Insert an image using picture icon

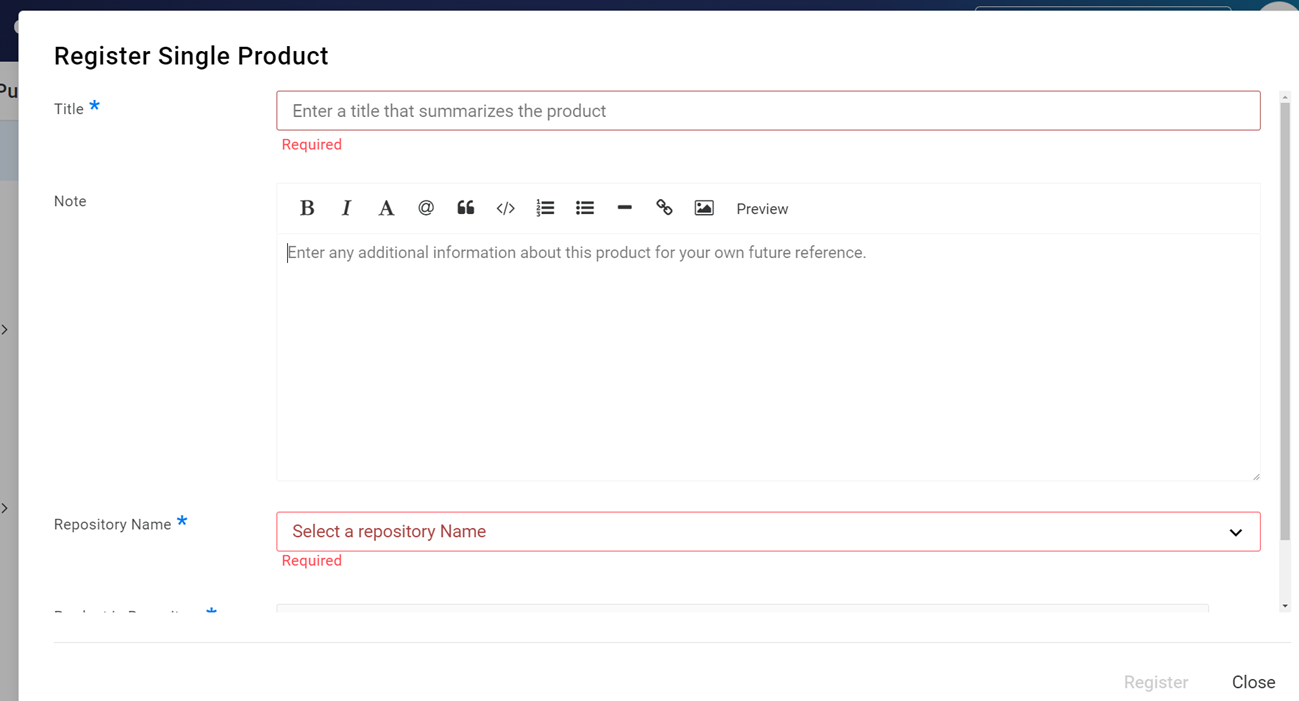[704, 208]
